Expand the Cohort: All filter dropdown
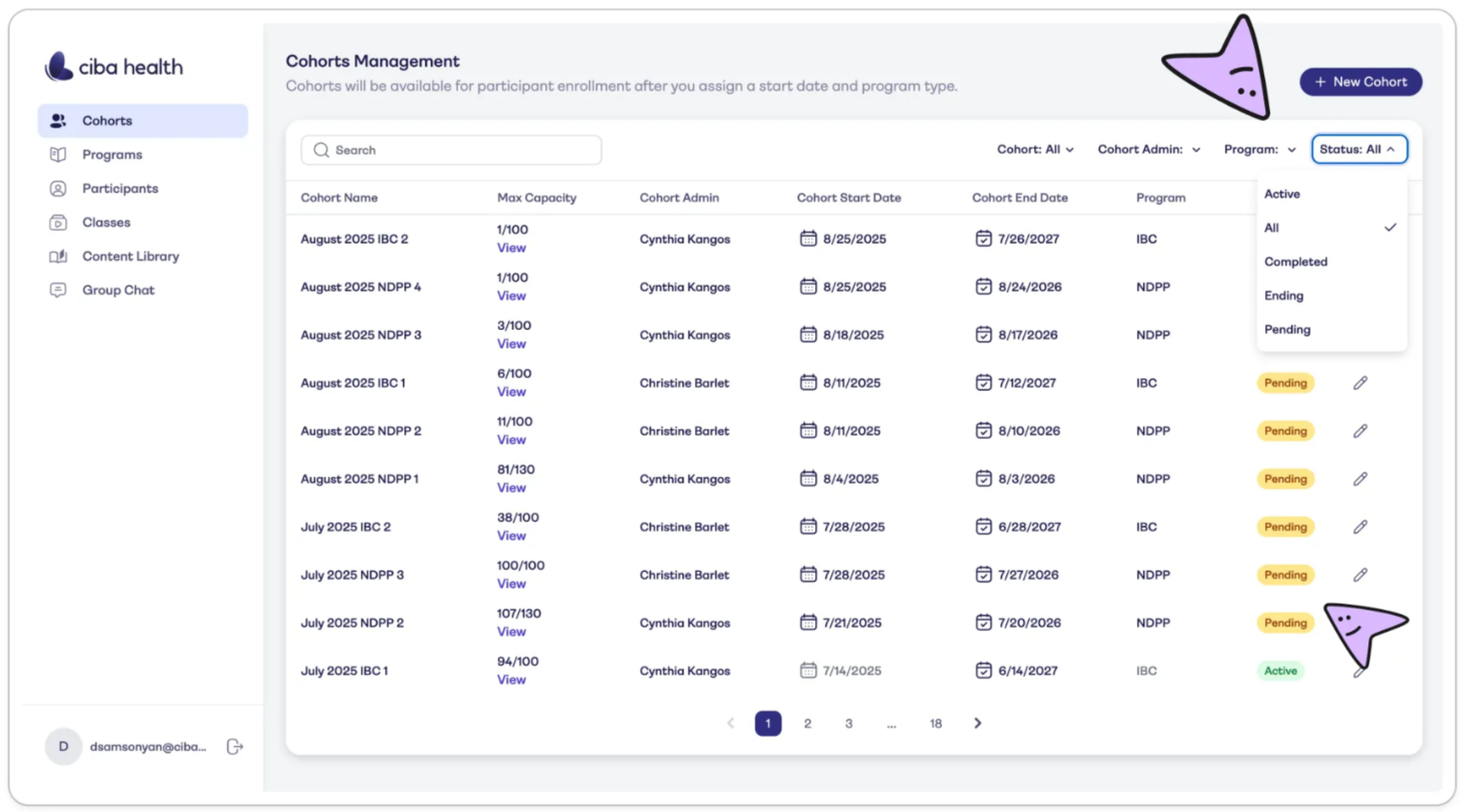Screen dimensions: 1463x812 tap(1035, 149)
